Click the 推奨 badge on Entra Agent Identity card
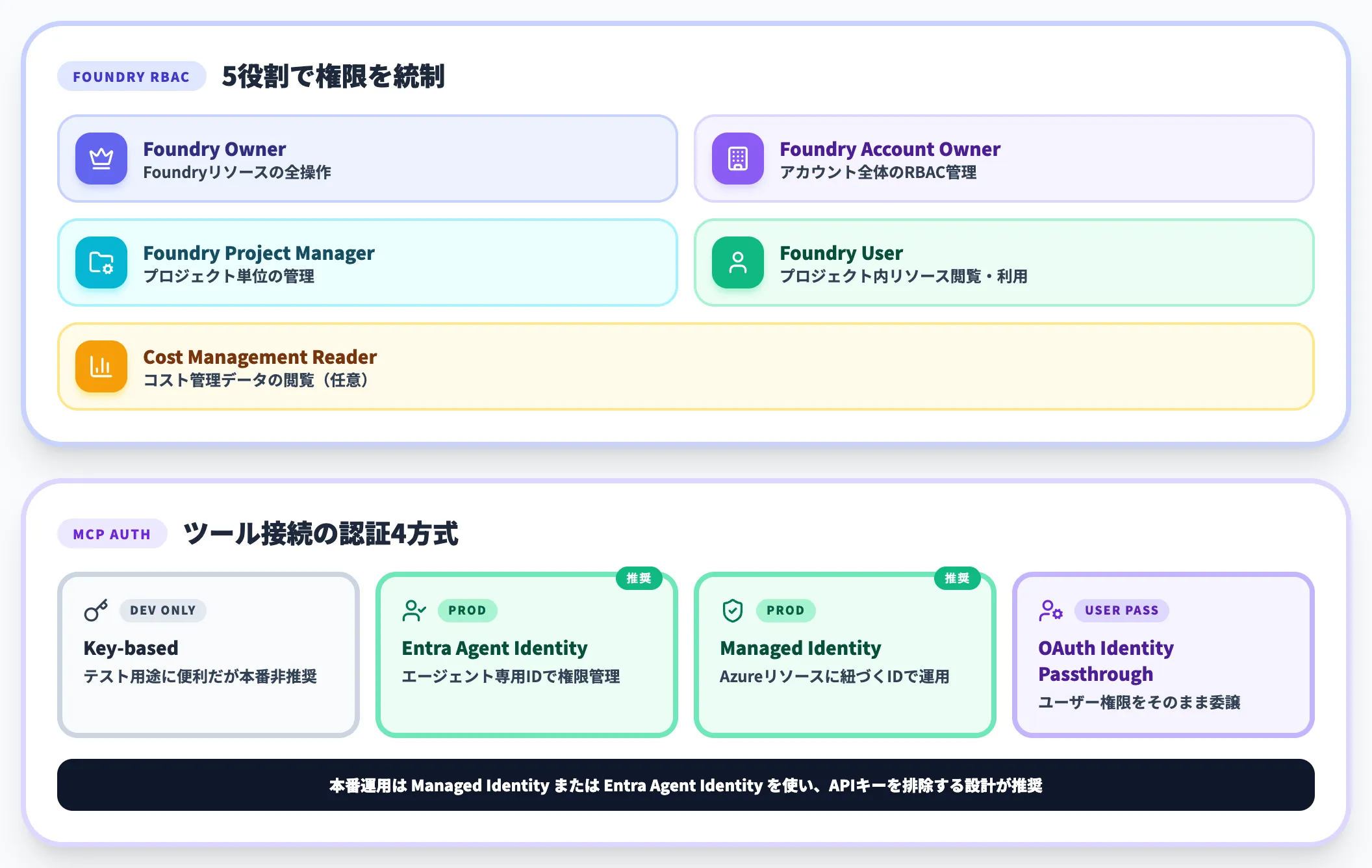The width and height of the screenshot is (1372, 868). [639, 578]
